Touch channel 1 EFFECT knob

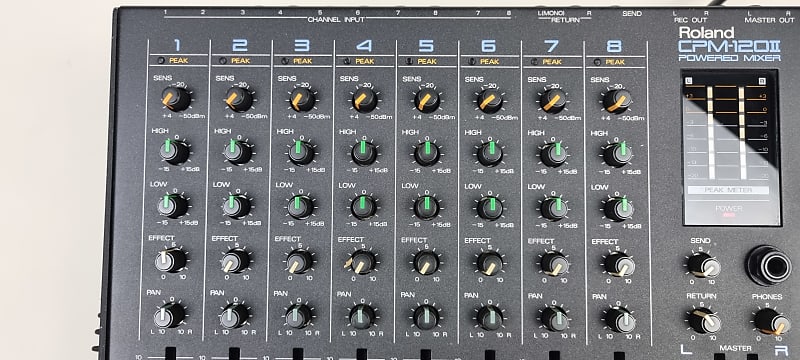170,261
